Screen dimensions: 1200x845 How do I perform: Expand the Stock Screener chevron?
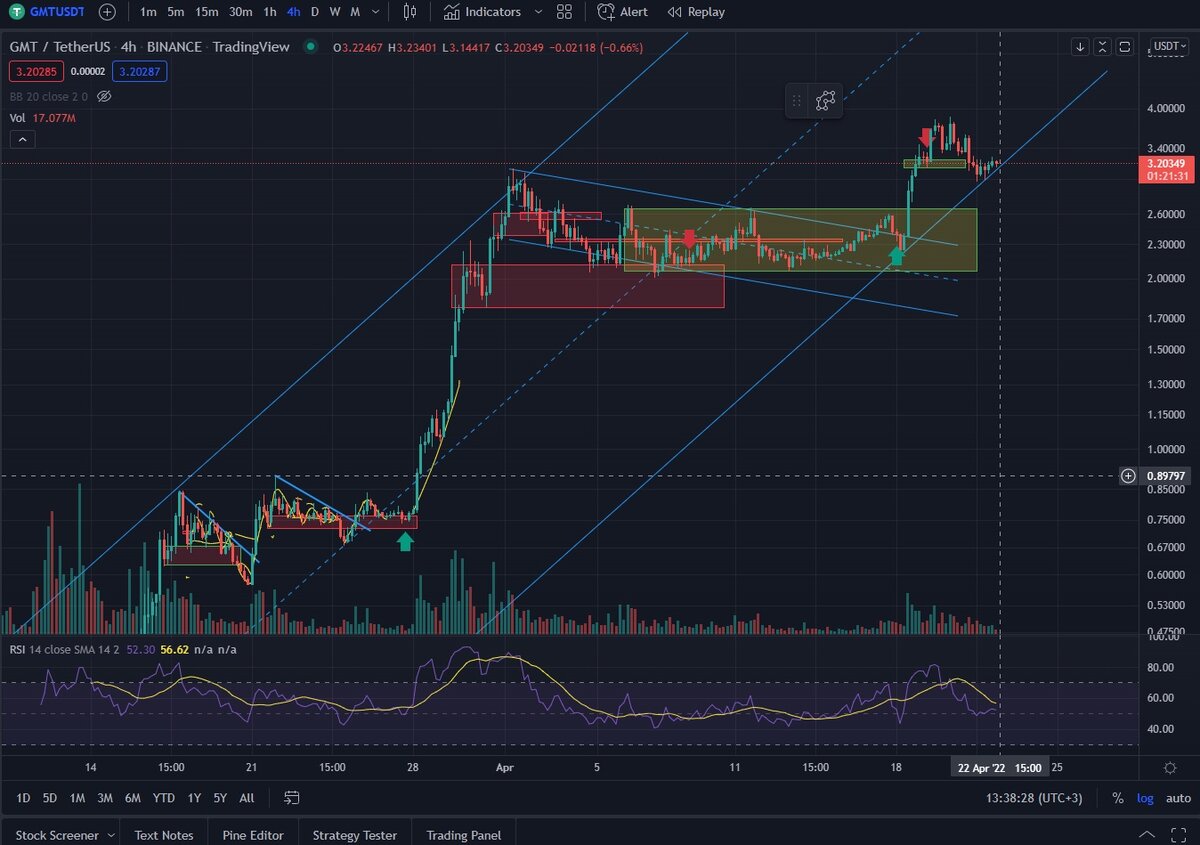[110, 835]
